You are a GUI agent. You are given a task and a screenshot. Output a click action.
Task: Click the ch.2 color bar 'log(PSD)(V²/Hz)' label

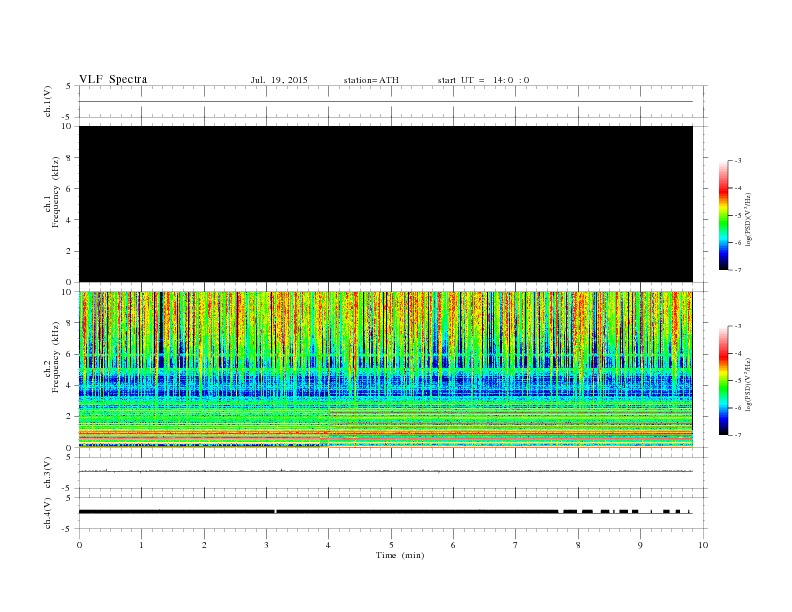click(748, 384)
